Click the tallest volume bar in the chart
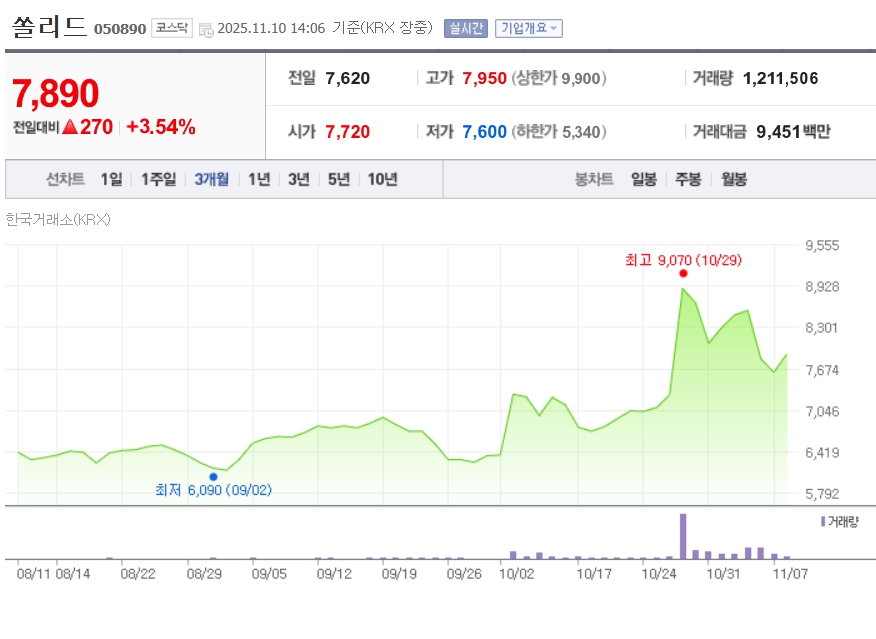Image resolution: width=876 pixels, height=639 pixels. [683, 535]
